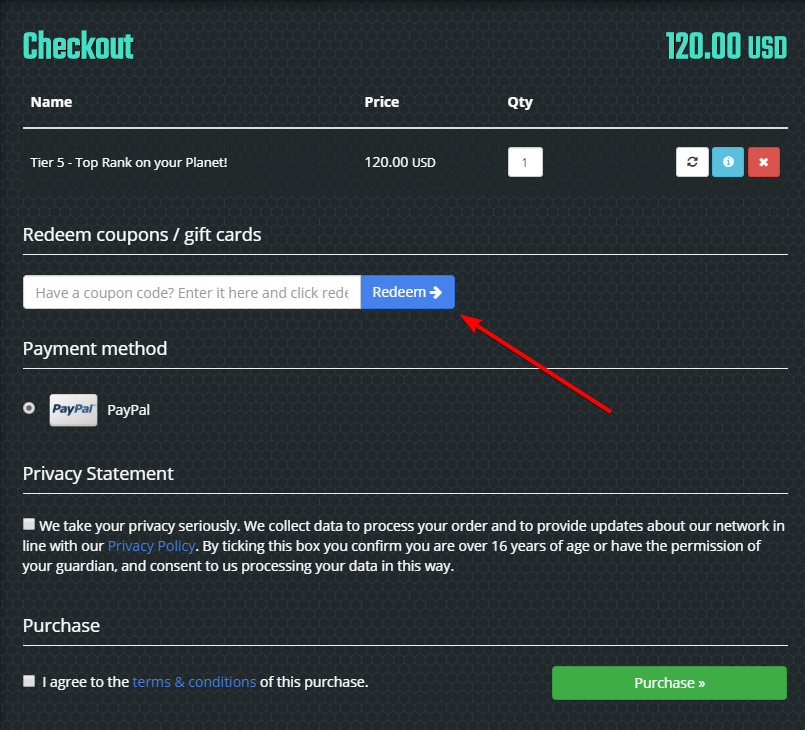This screenshot has height=730, width=805.
Task: Click the 'Price' column header
Action: pyautogui.click(x=381, y=102)
